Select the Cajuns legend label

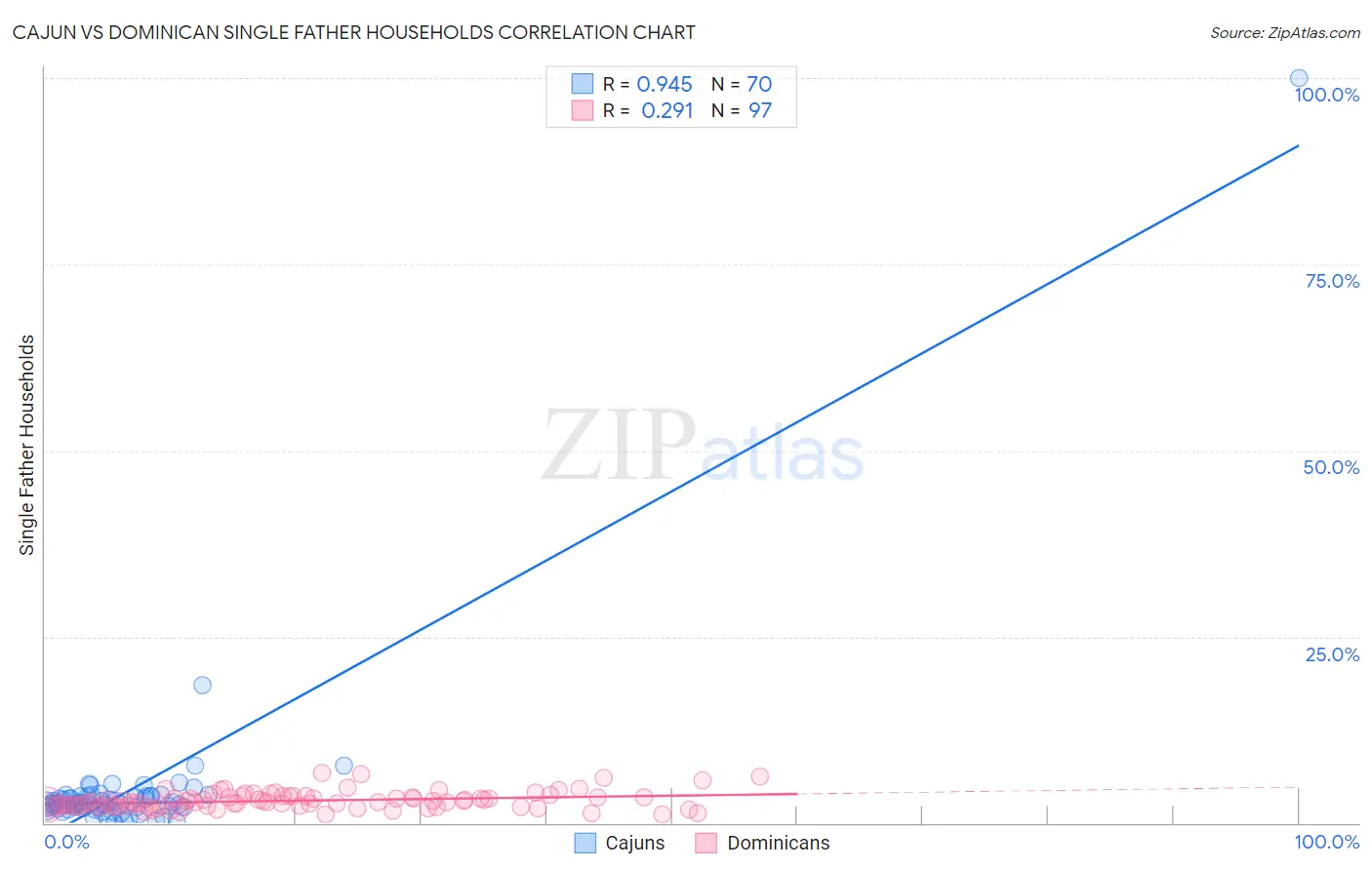point(635,843)
